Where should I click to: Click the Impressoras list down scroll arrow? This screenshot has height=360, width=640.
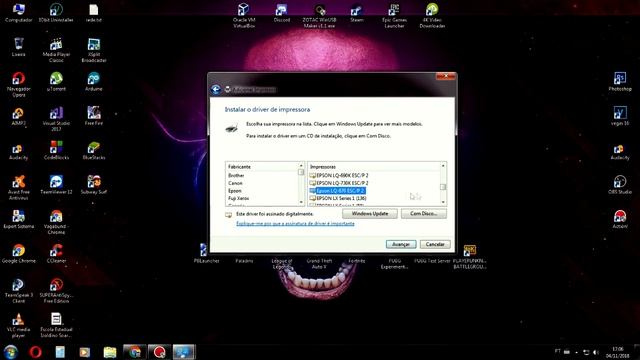tap(443, 202)
